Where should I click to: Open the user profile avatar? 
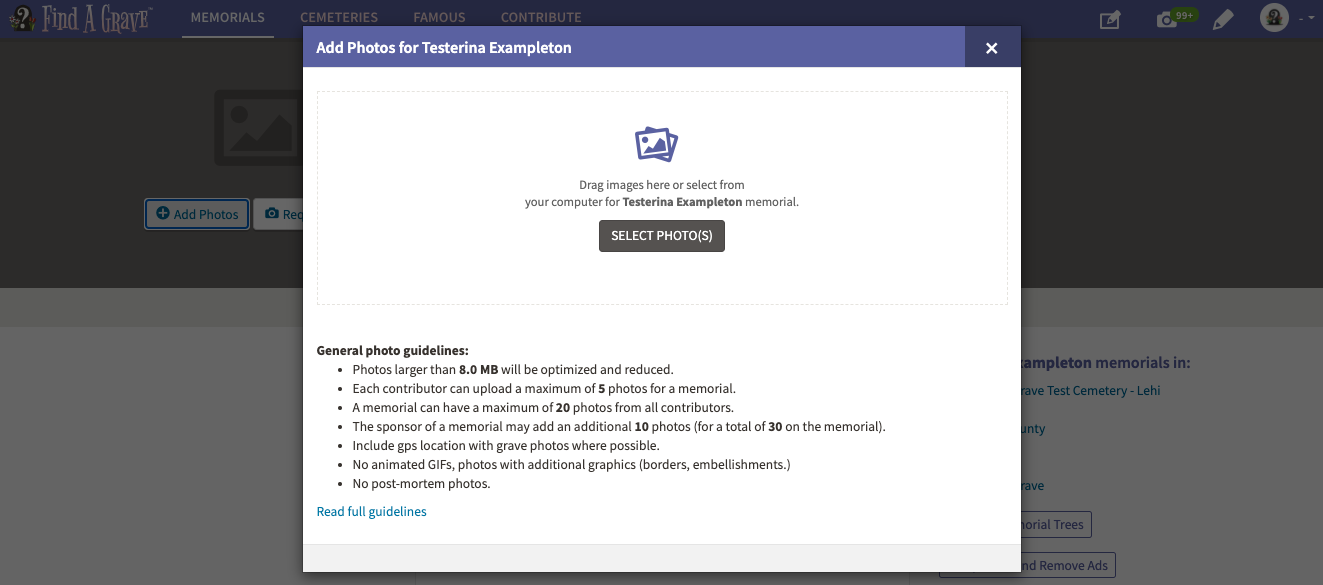[1274, 18]
